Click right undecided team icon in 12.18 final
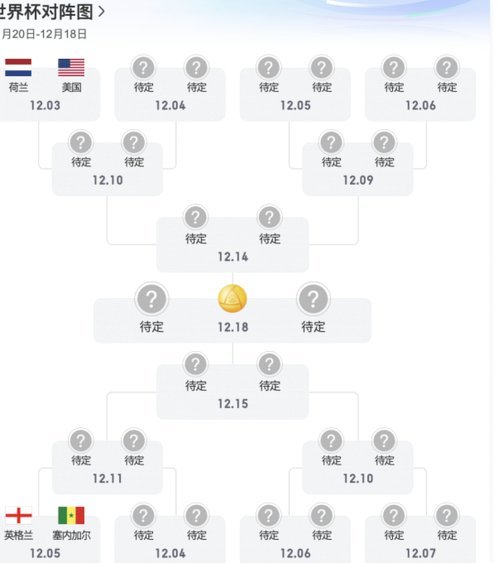Image resolution: width=503 pixels, height=563 pixels. pos(313,299)
